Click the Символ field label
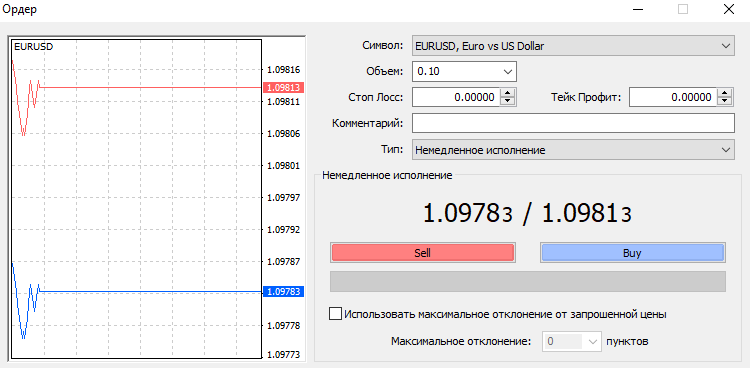Image resolution: width=750 pixels, height=368 pixels. tap(383, 46)
